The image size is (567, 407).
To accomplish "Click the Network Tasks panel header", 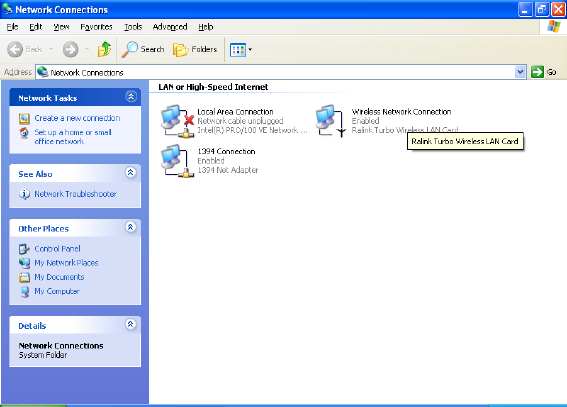I will coord(75,97).
